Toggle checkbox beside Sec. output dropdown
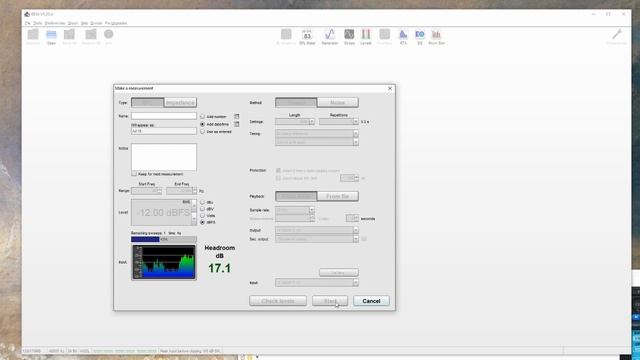640x360 pixels. tap(364, 239)
